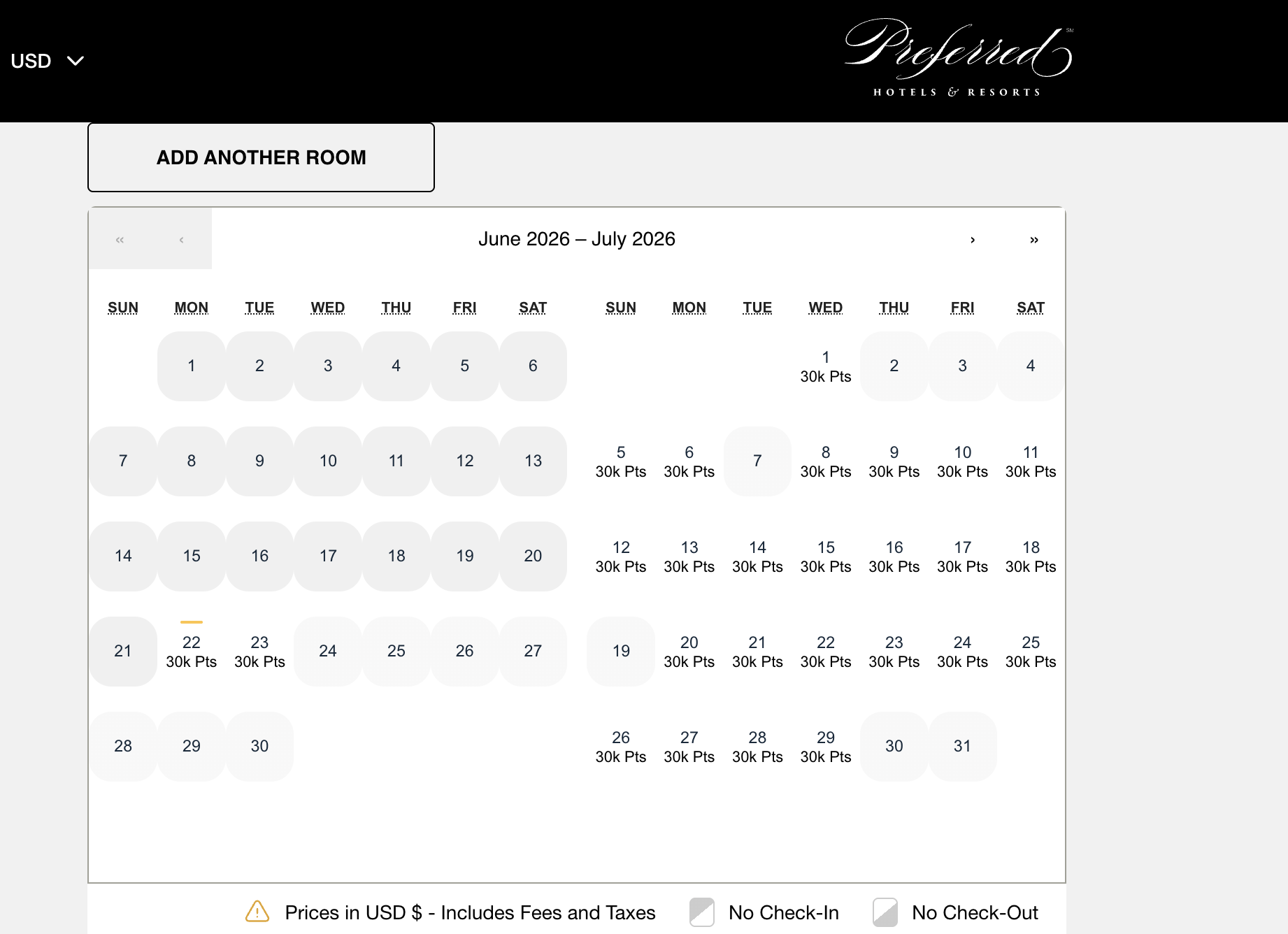Screen dimensions: 1288x934
Task: Choose July 1 at 30k Pts
Action: point(826,366)
